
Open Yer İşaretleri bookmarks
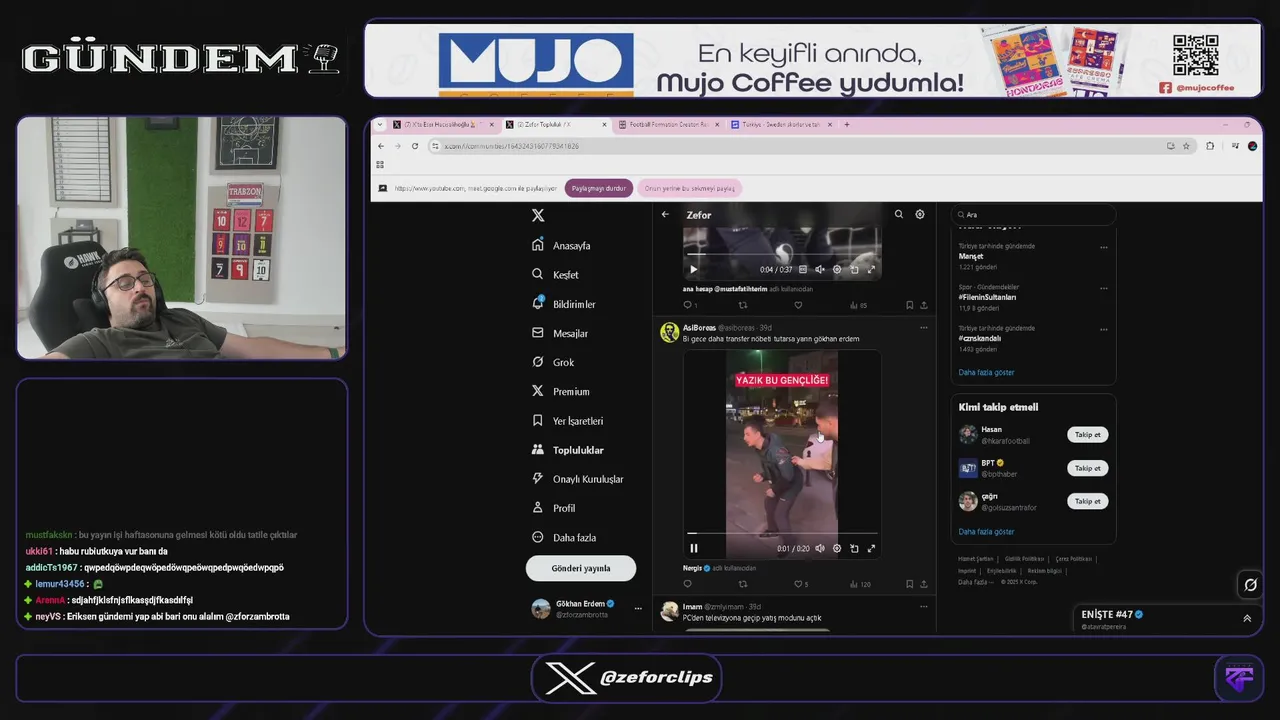click(567, 421)
